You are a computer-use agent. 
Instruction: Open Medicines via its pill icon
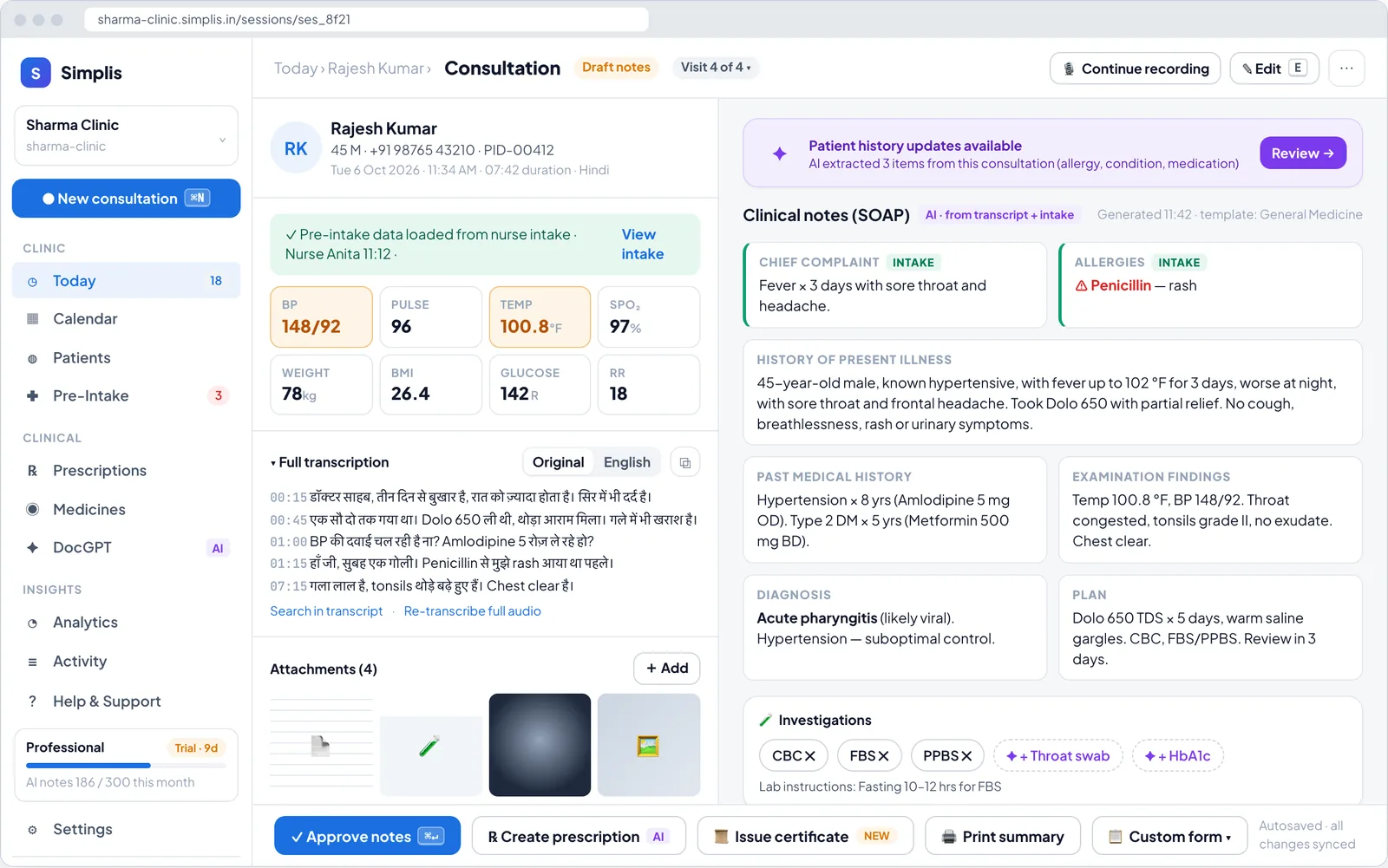tap(32, 510)
